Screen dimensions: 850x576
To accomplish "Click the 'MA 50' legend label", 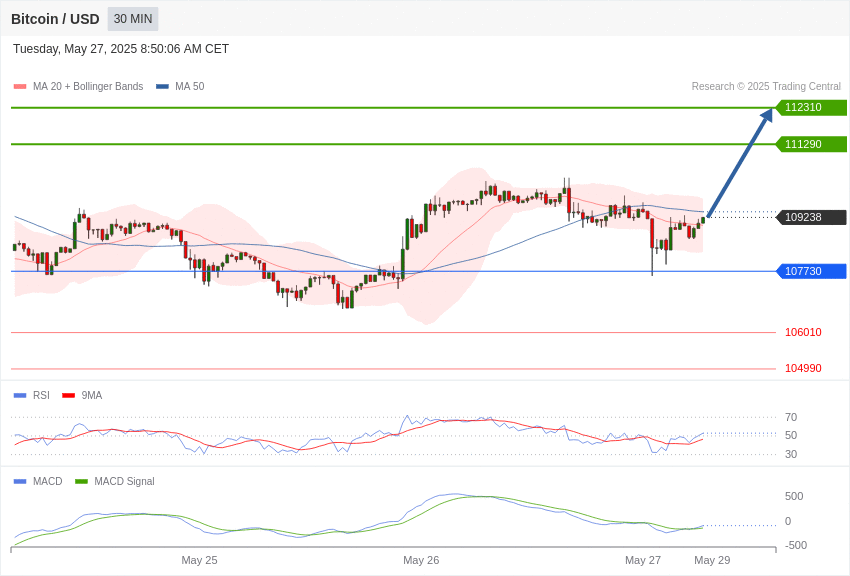I will point(190,86).
